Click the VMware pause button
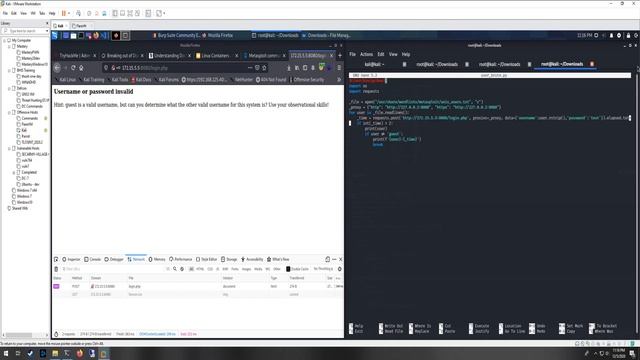This screenshot has width=640, height=360. [x=64, y=13]
